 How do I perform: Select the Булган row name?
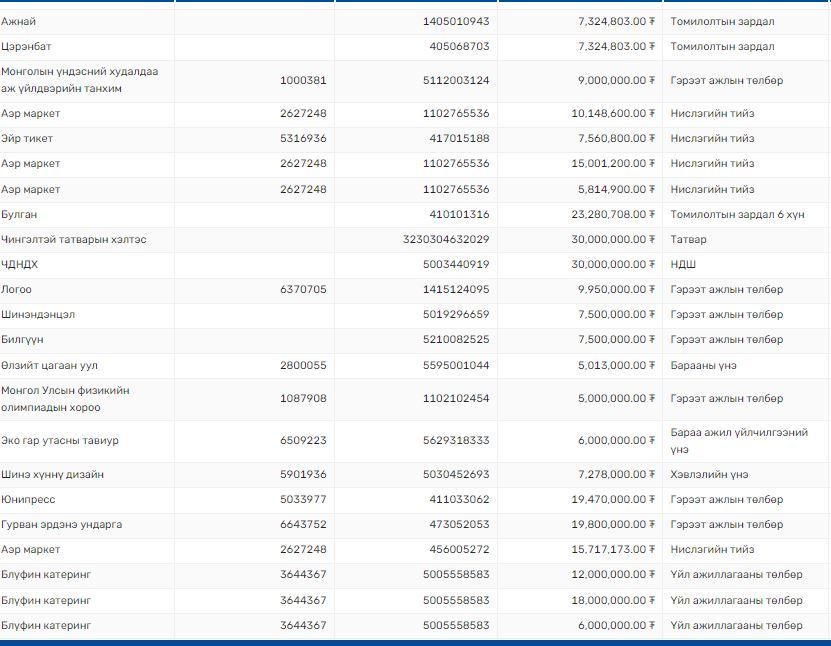pyautogui.click(x=20, y=214)
